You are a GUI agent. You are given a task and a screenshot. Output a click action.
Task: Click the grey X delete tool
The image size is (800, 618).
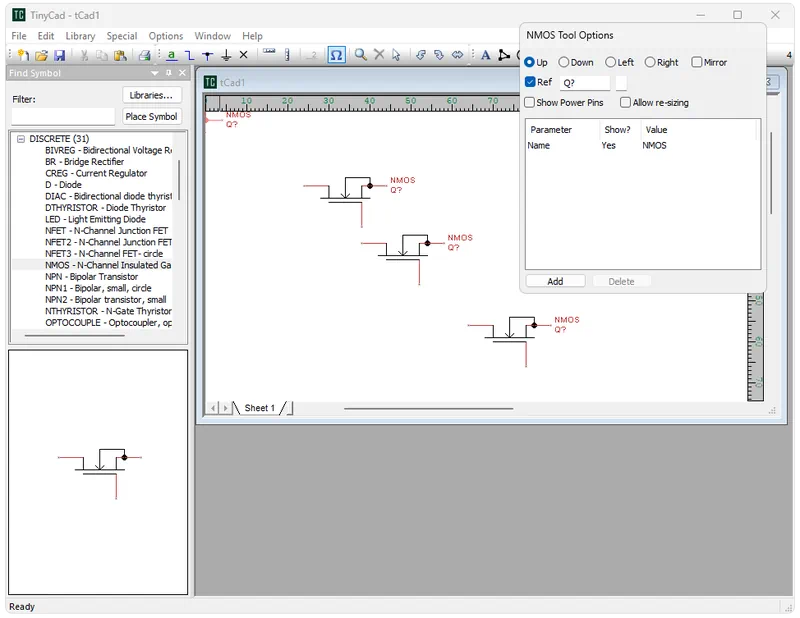(x=379, y=54)
